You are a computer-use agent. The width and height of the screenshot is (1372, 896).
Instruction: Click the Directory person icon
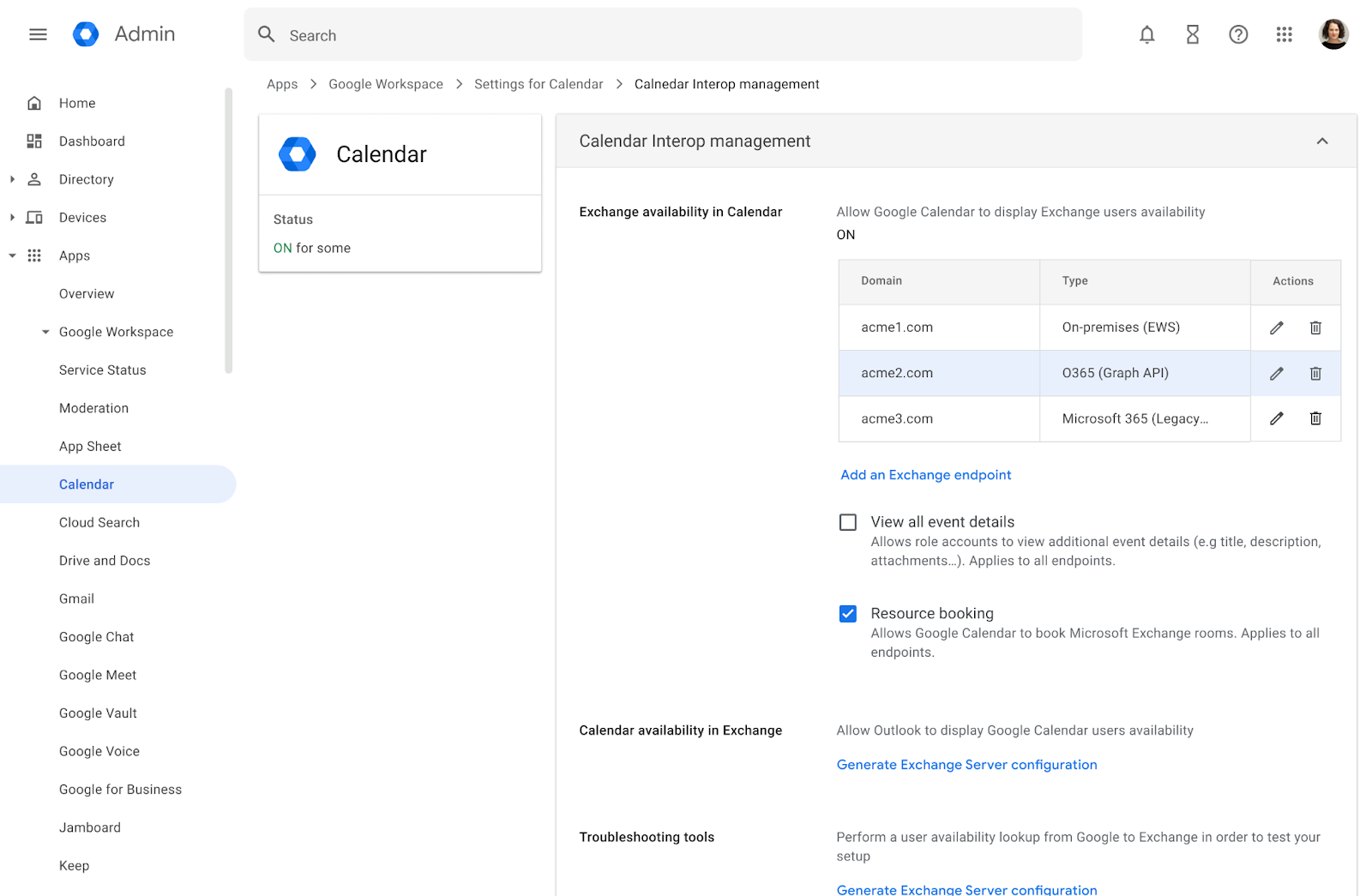pos(34,179)
